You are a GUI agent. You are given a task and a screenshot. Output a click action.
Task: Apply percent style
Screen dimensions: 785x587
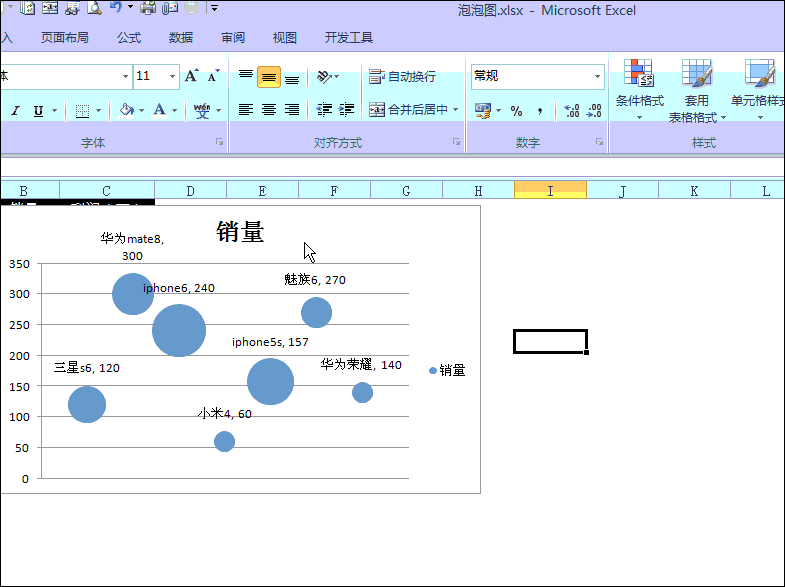tap(516, 111)
